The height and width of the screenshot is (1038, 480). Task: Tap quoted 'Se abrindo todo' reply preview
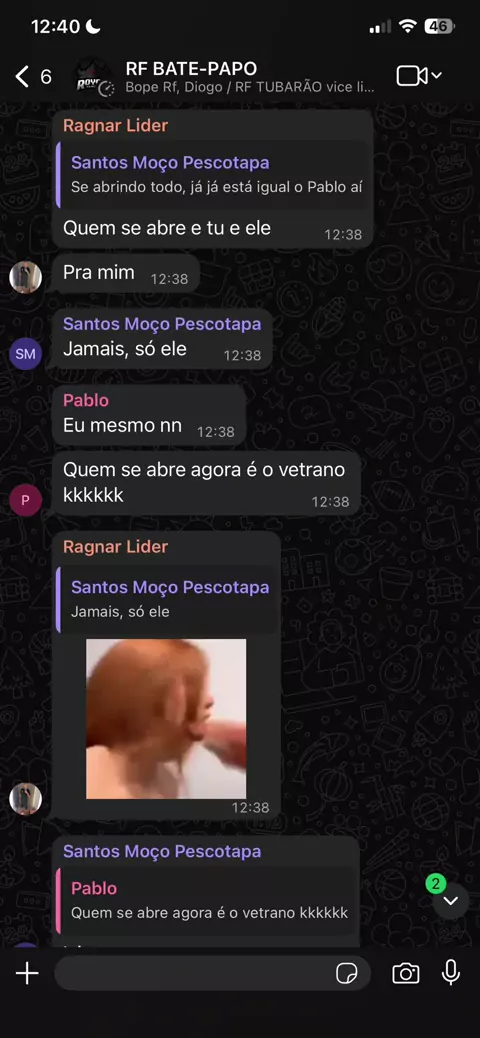tap(212, 175)
